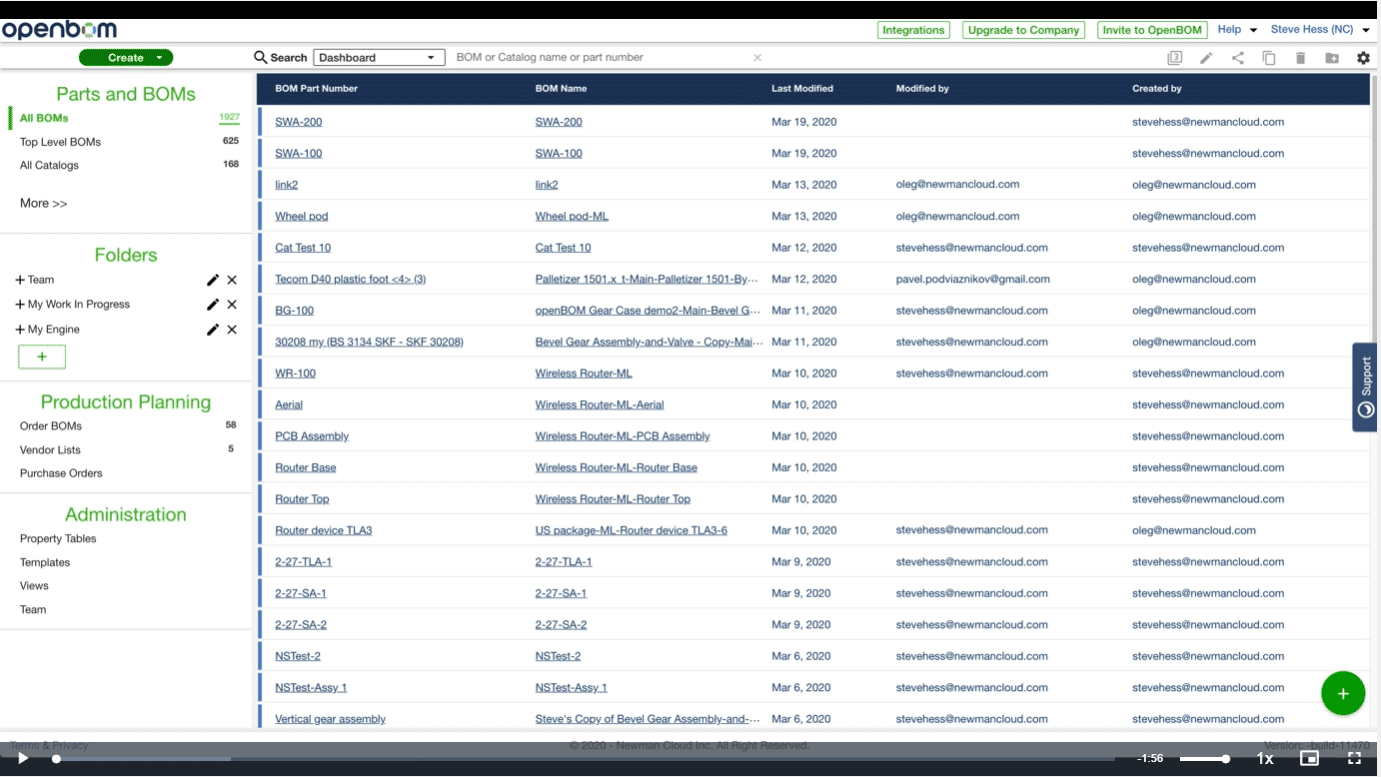Sort by BOM Part Number column header

coord(316,89)
